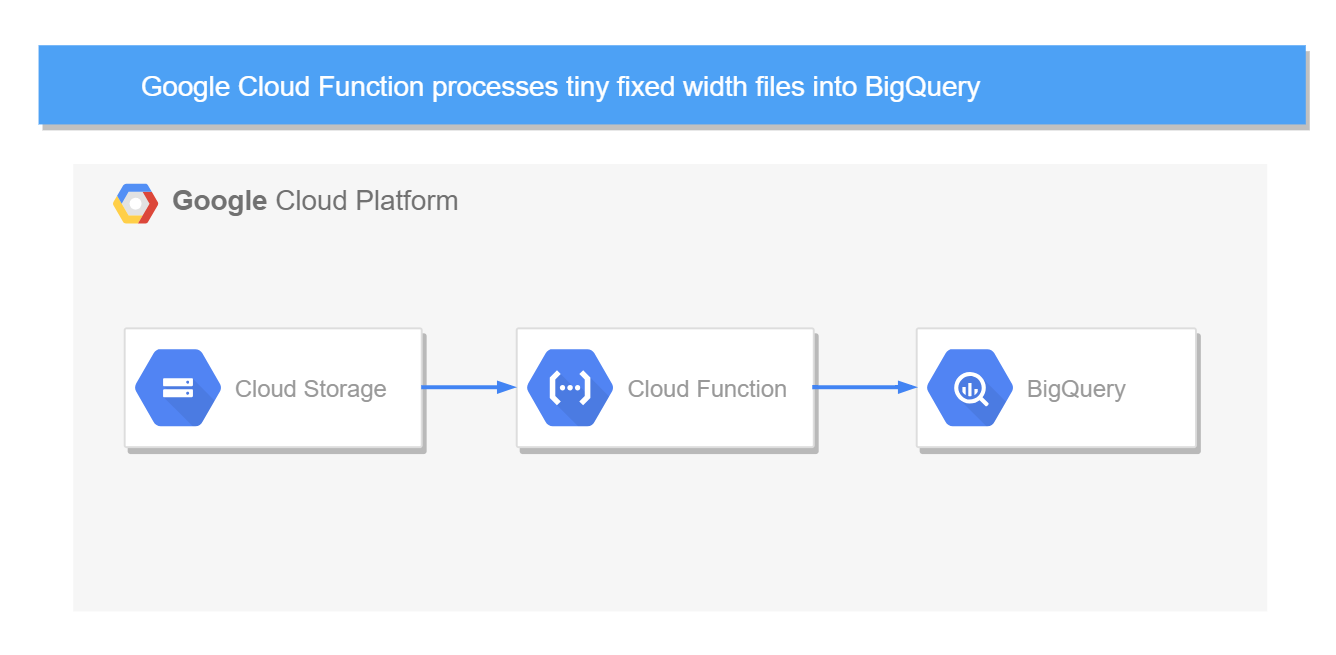Click the "Google Cloud Platform" heading text

pos(315,201)
